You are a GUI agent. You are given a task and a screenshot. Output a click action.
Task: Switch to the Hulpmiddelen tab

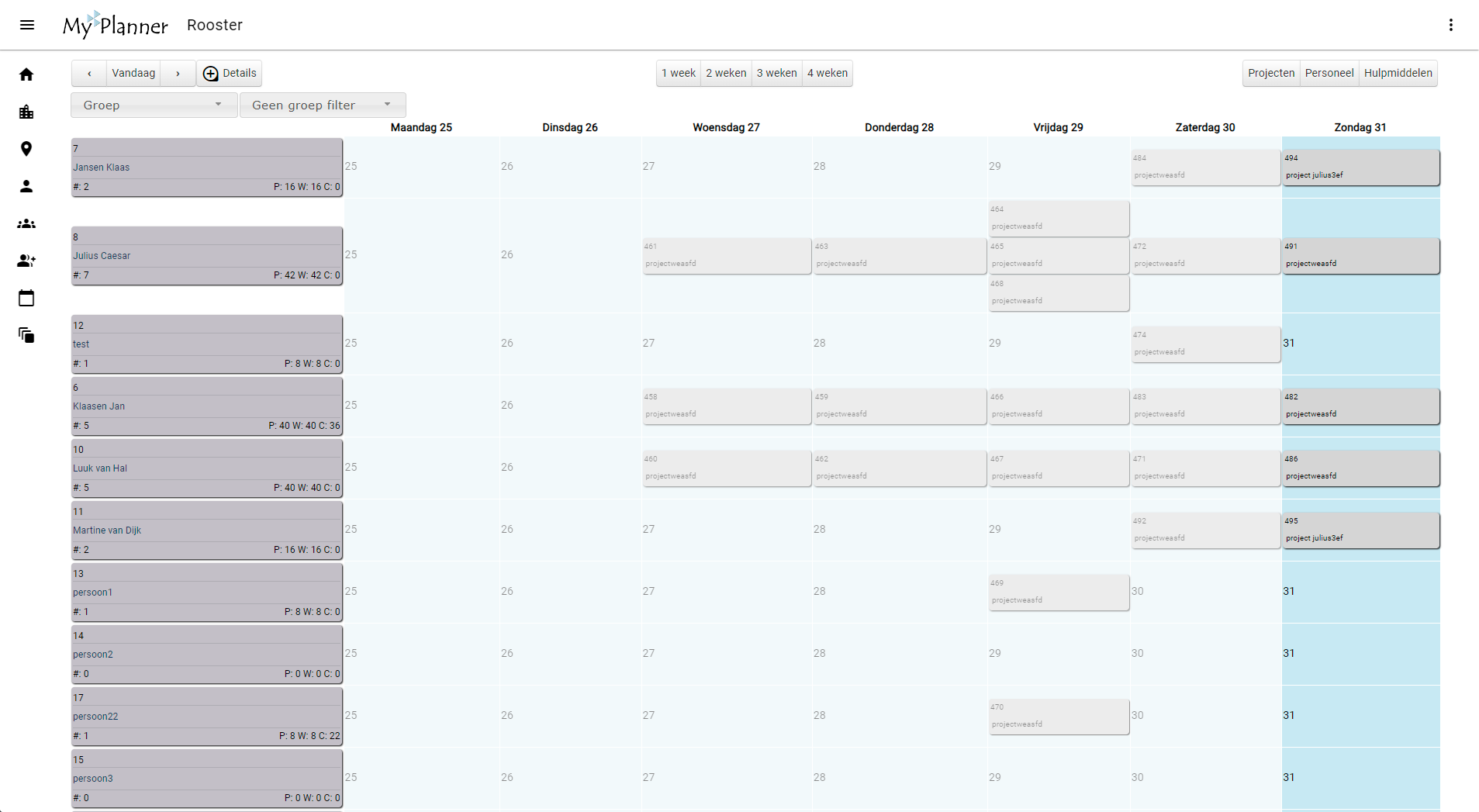click(1398, 73)
